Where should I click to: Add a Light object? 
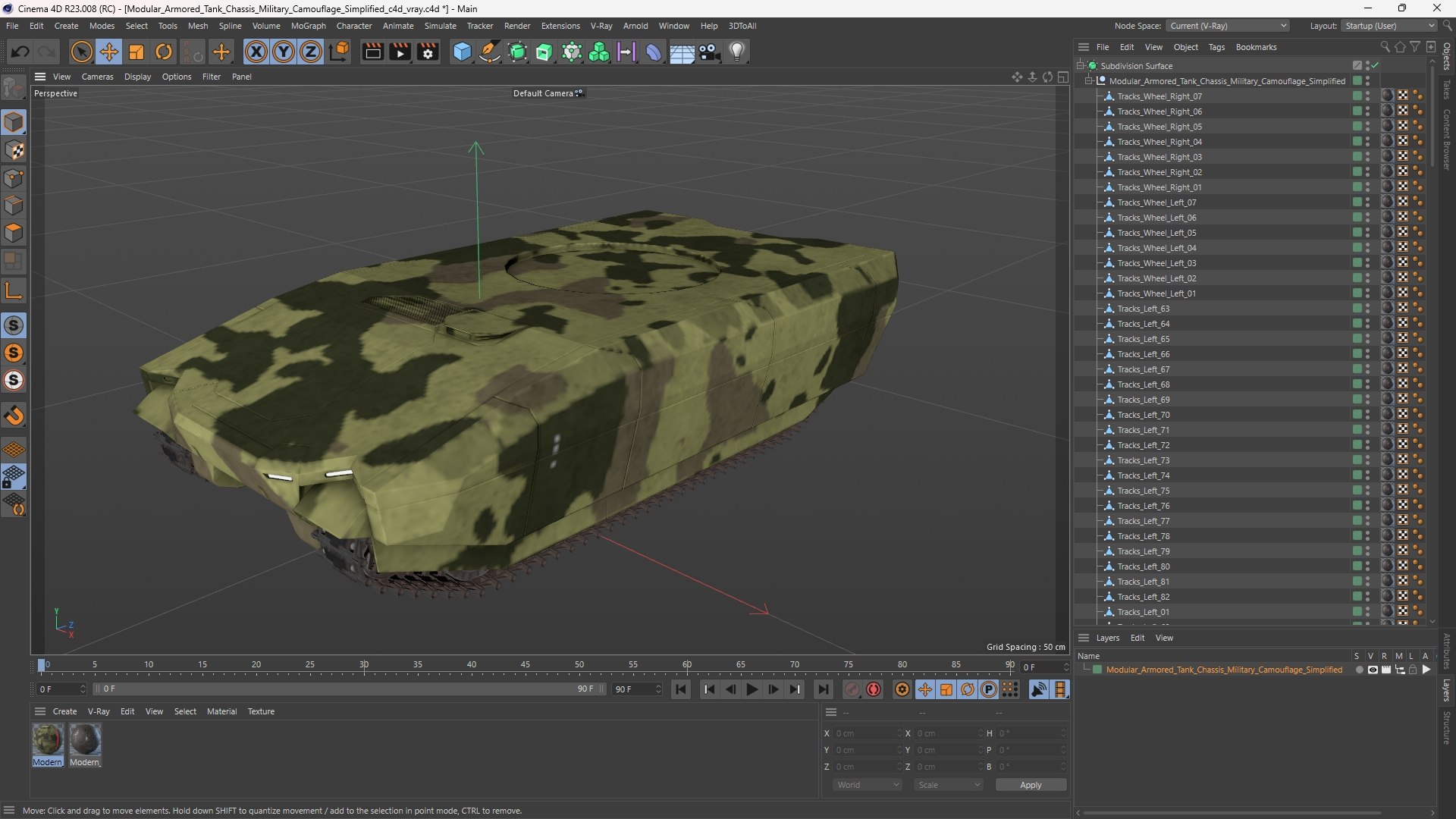pyautogui.click(x=737, y=52)
